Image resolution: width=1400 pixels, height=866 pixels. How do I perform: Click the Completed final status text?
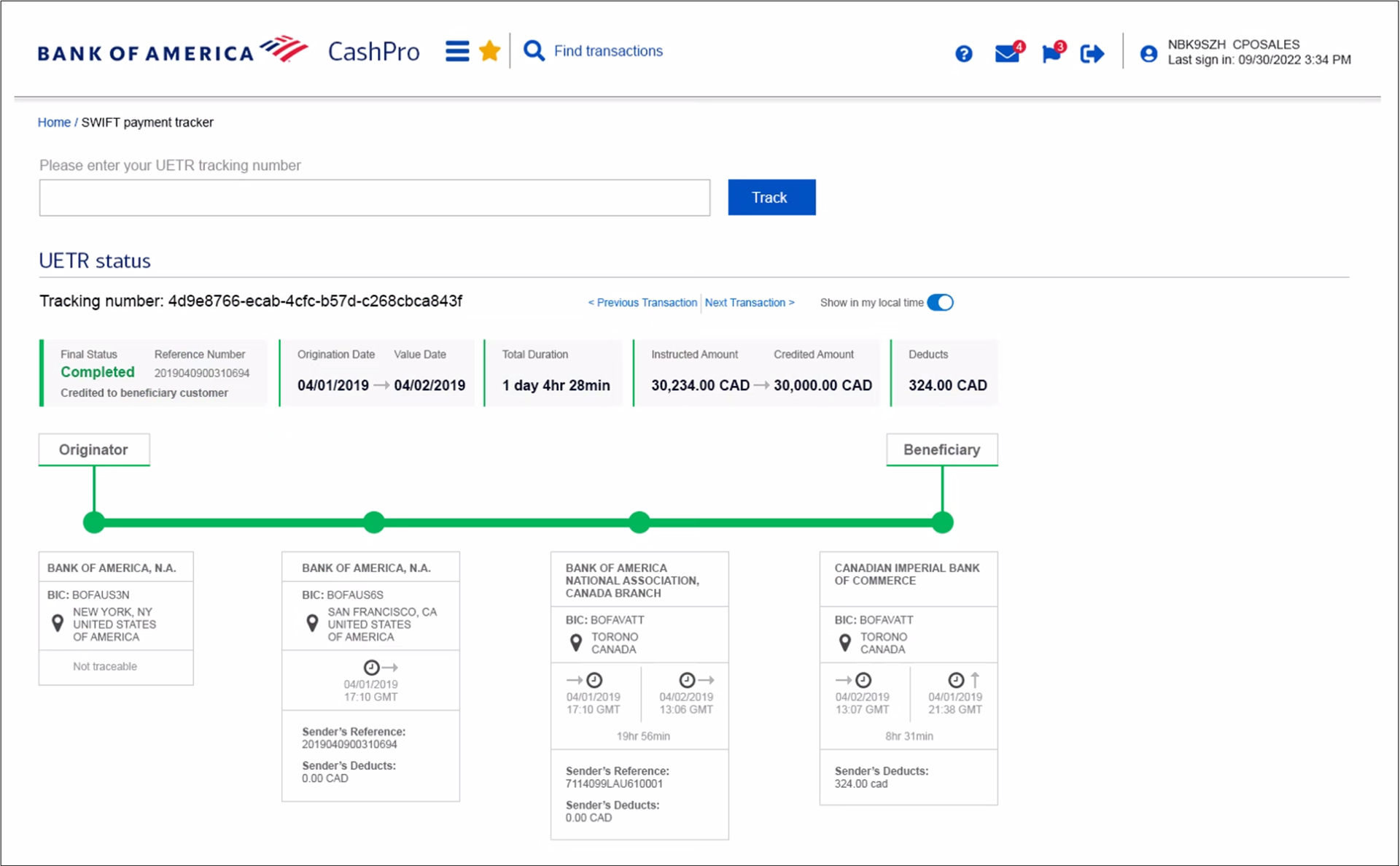(98, 372)
